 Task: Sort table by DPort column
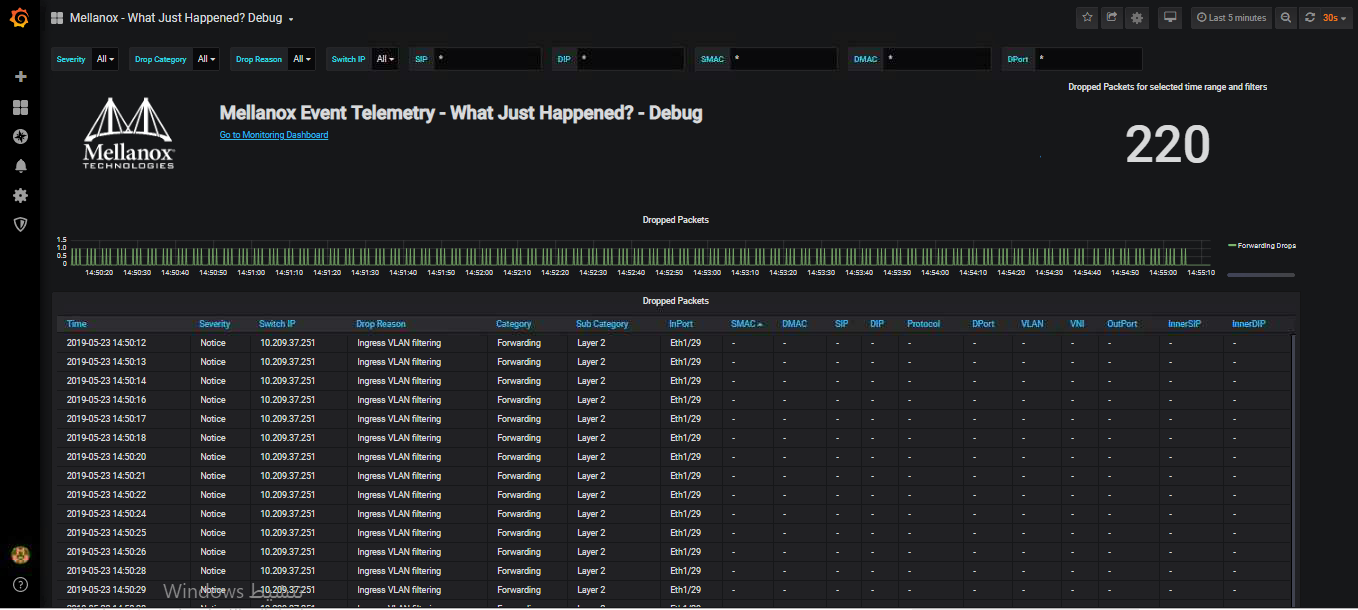(x=983, y=324)
